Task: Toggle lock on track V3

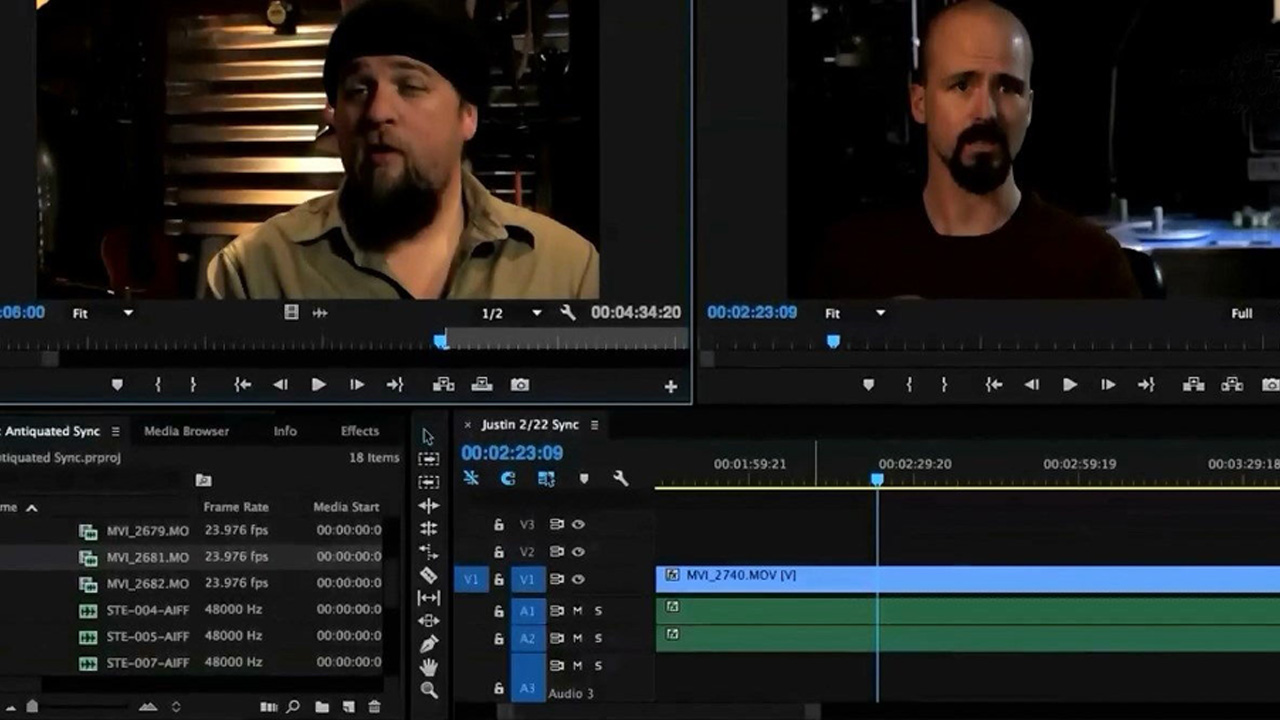Action: coord(498,524)
